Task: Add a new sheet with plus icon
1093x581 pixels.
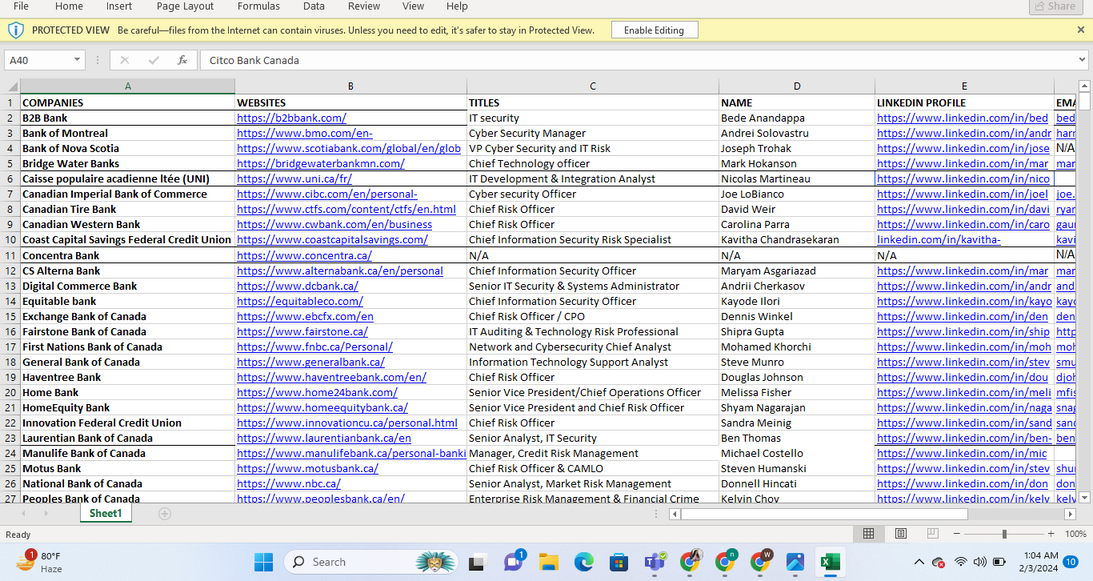Action: (165, 514)
